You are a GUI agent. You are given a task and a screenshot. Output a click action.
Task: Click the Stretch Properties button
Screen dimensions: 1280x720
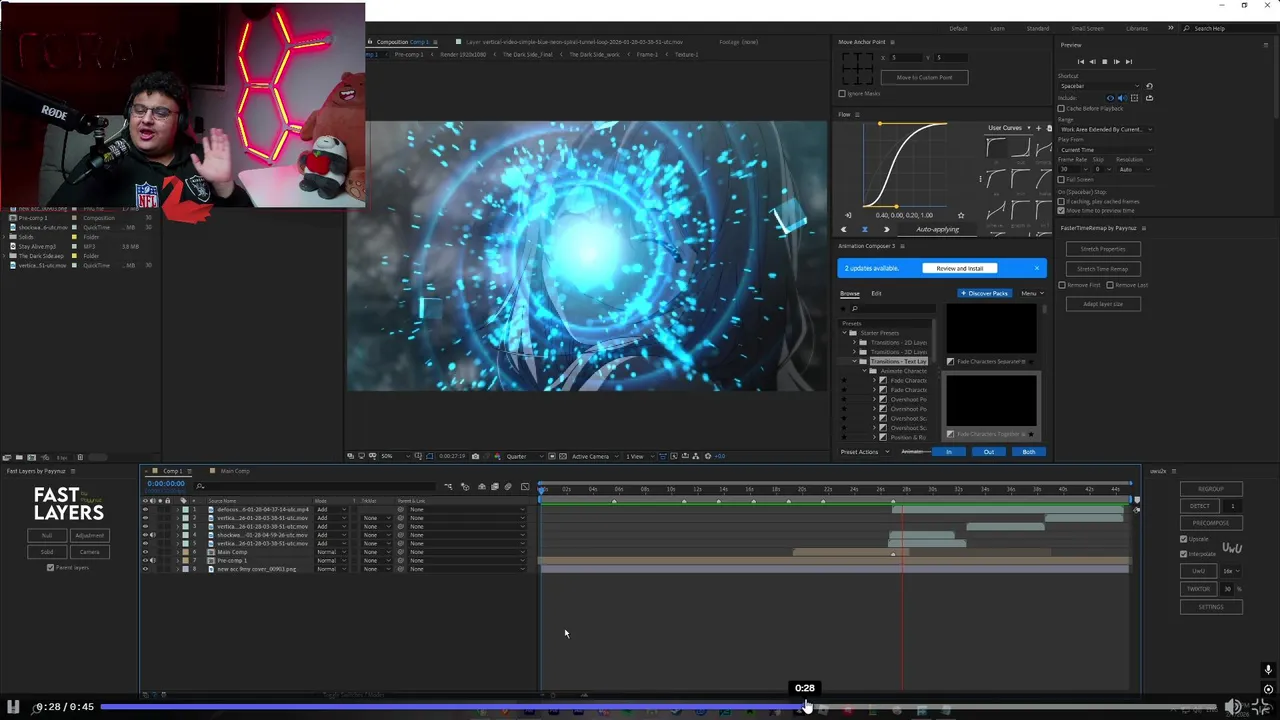coord(1103,249)
